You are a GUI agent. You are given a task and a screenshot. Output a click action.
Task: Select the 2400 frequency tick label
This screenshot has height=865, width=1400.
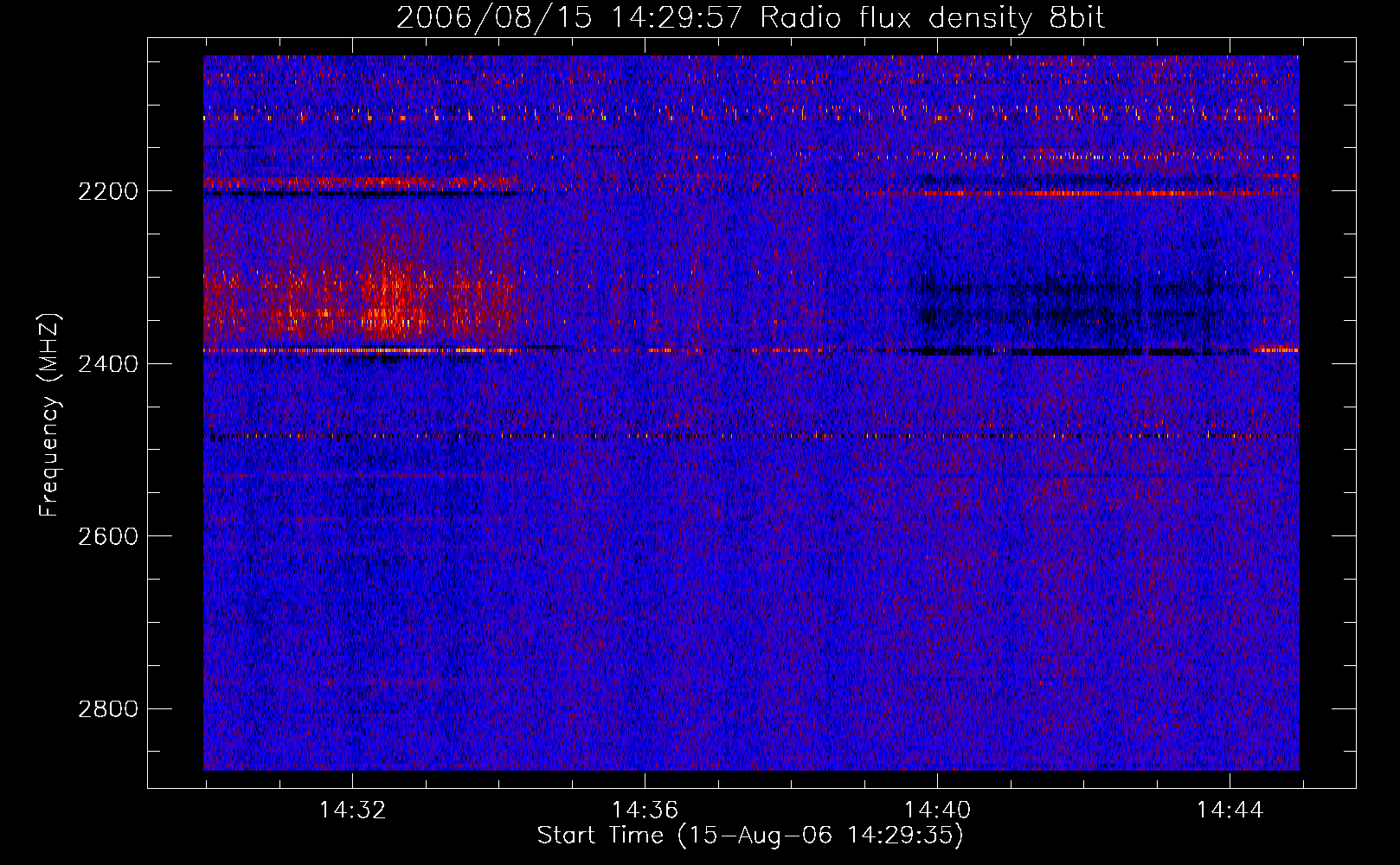tap(108, 364)
